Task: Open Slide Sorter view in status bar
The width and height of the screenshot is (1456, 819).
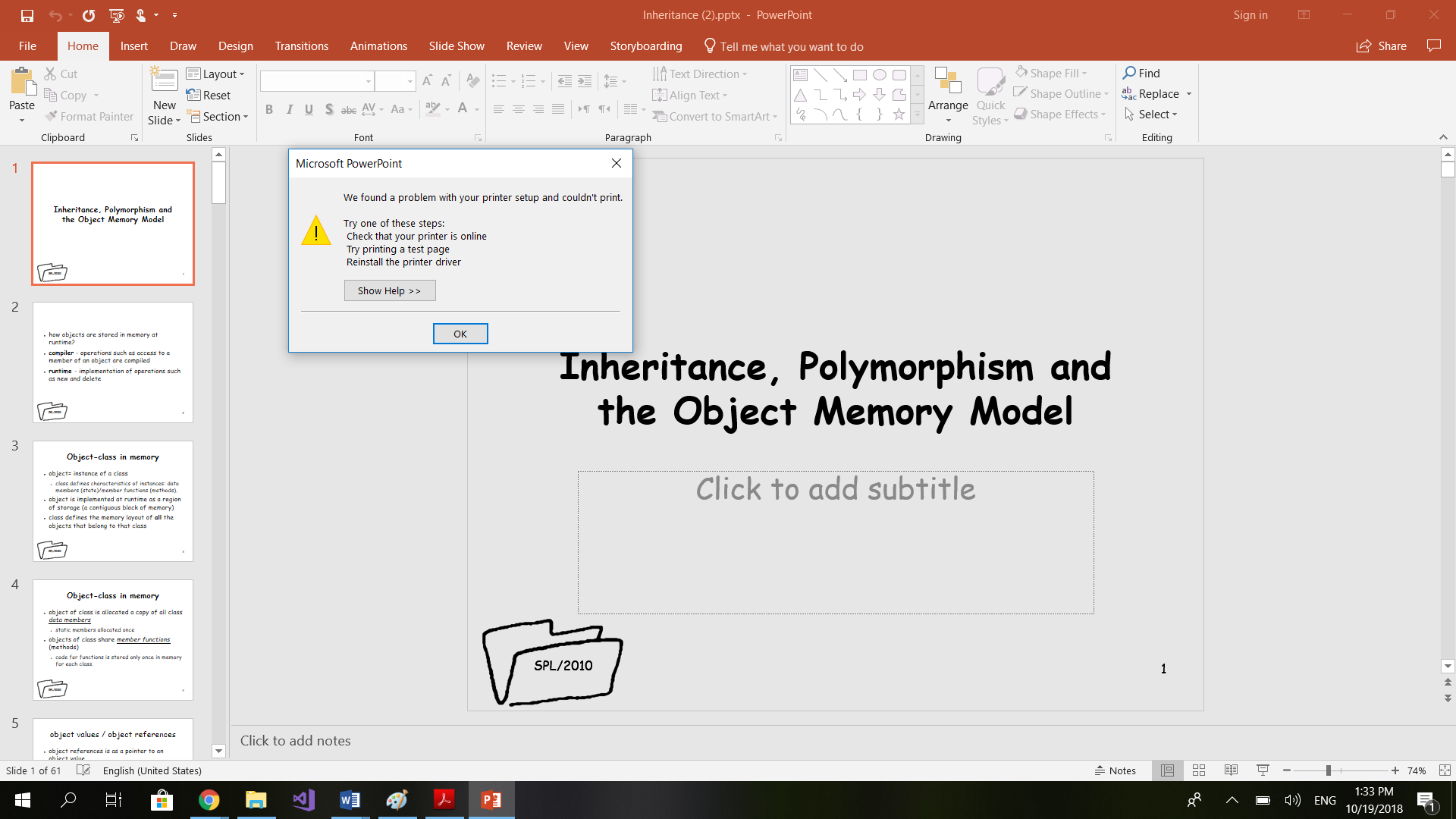Action: pos(1199,770)
